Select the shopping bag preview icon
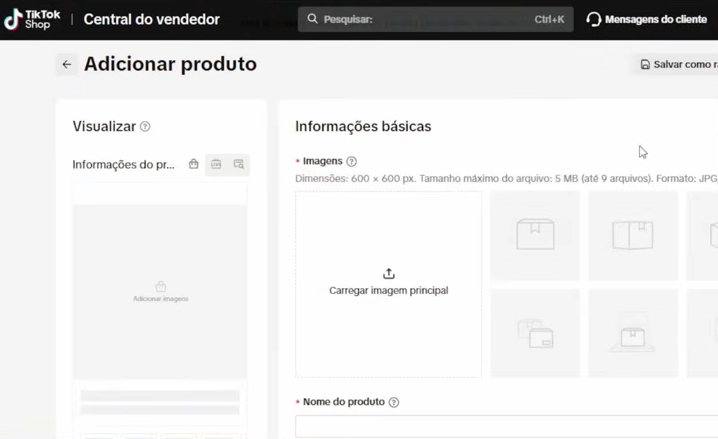 (x=194, y=164)
